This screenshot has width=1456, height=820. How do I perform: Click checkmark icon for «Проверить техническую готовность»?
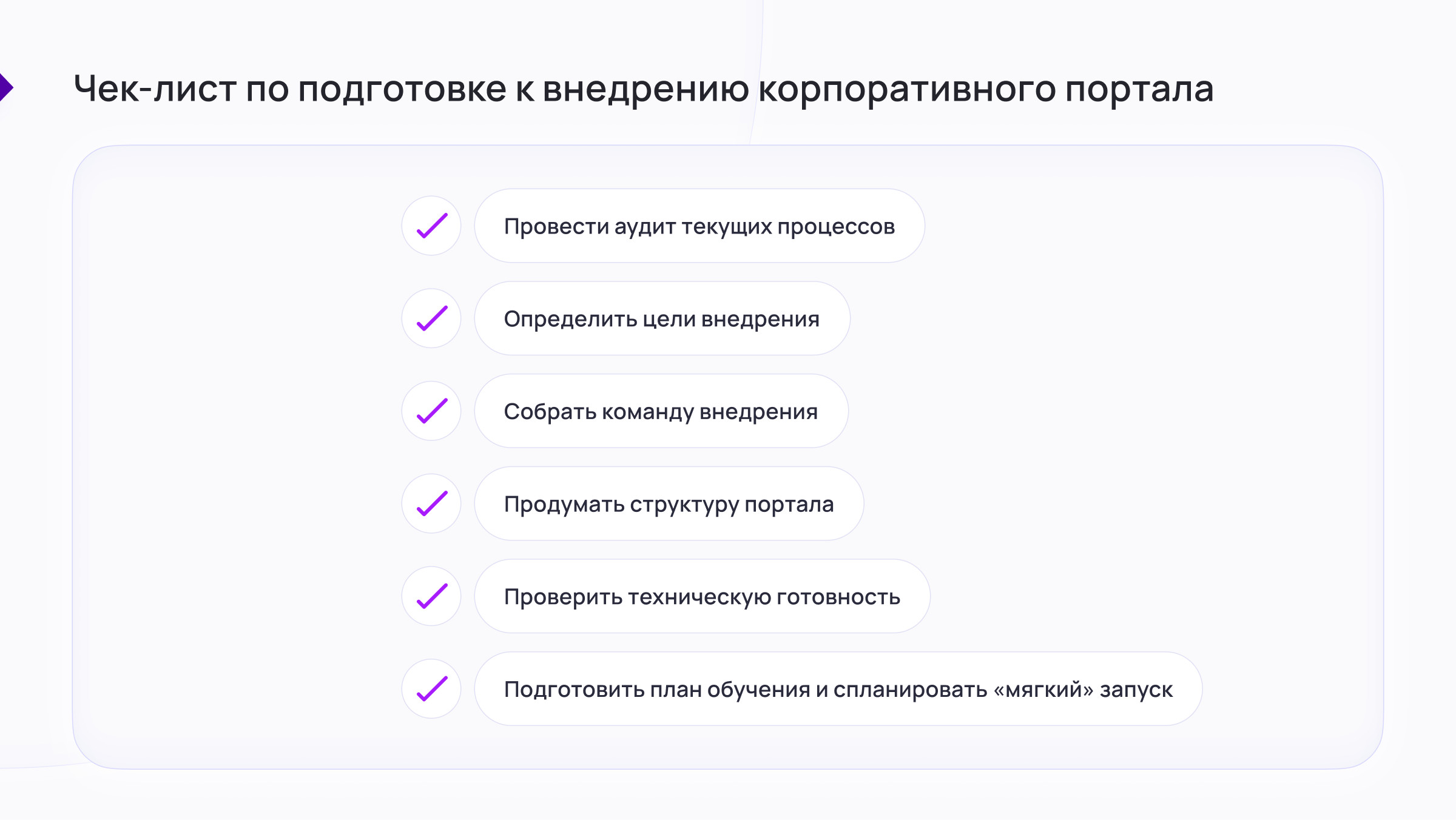[431, 596]
